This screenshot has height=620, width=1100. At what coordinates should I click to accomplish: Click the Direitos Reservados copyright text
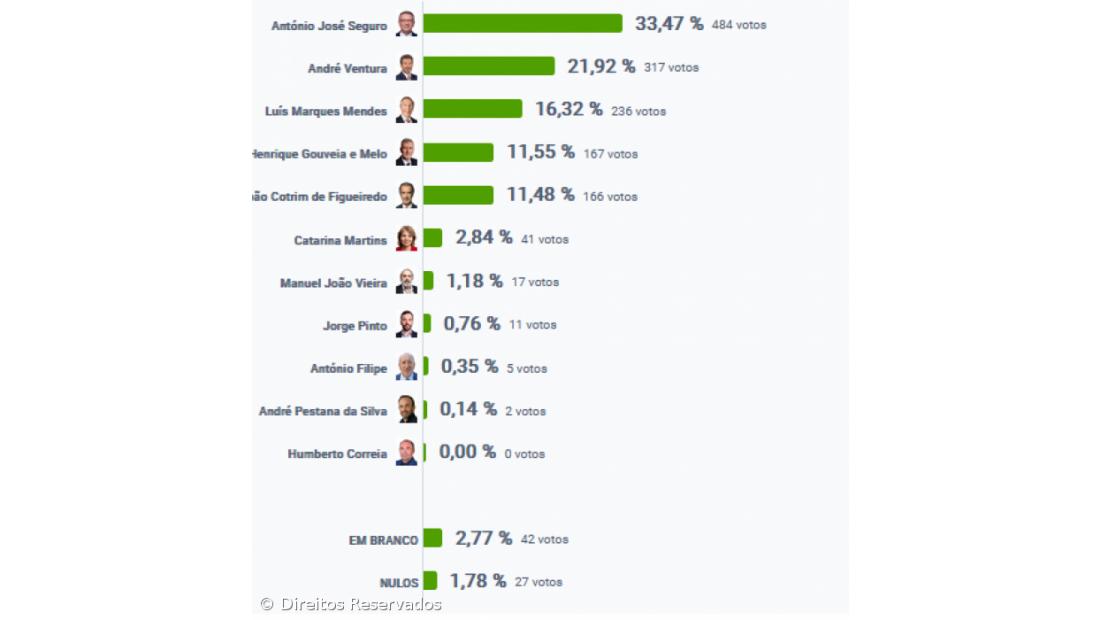351,604
